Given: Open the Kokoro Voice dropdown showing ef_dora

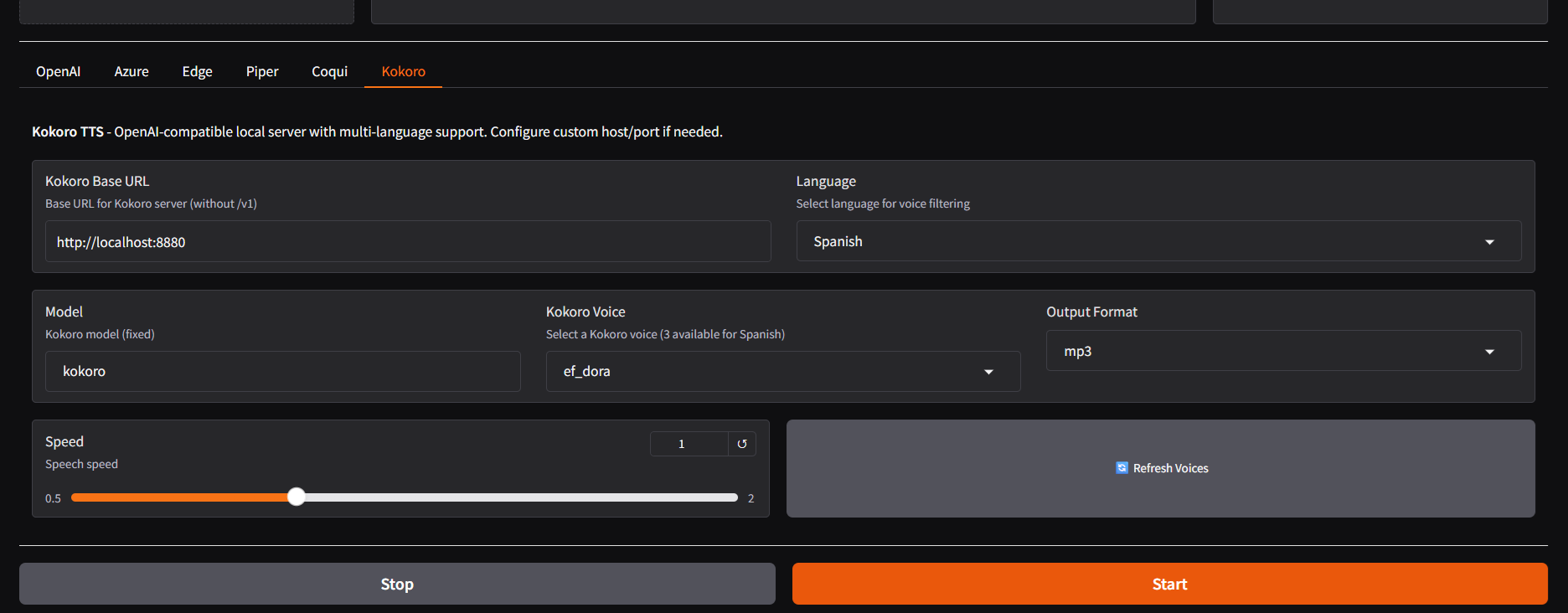Looking at the screenshot, I should tap(771, 372).
